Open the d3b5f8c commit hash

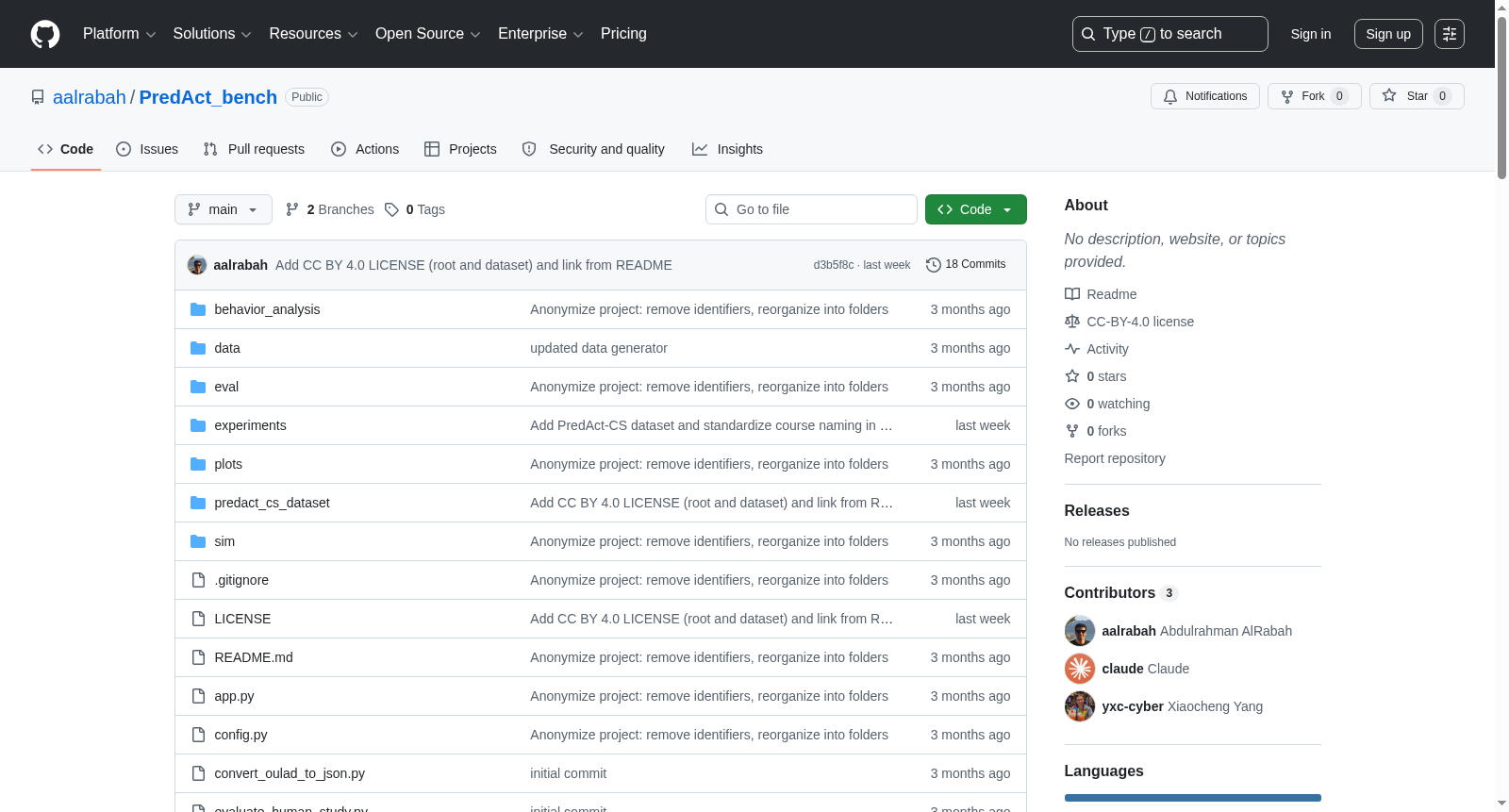click(834, 265)
